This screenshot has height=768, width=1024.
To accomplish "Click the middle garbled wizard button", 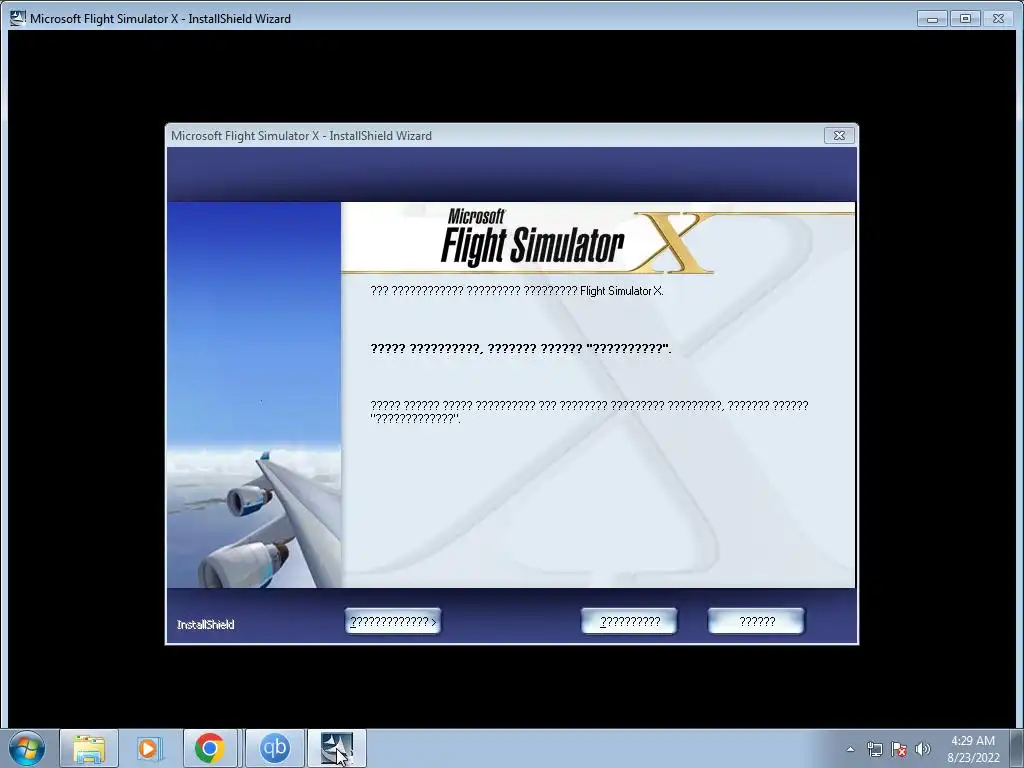I will [x=630, y=621].
